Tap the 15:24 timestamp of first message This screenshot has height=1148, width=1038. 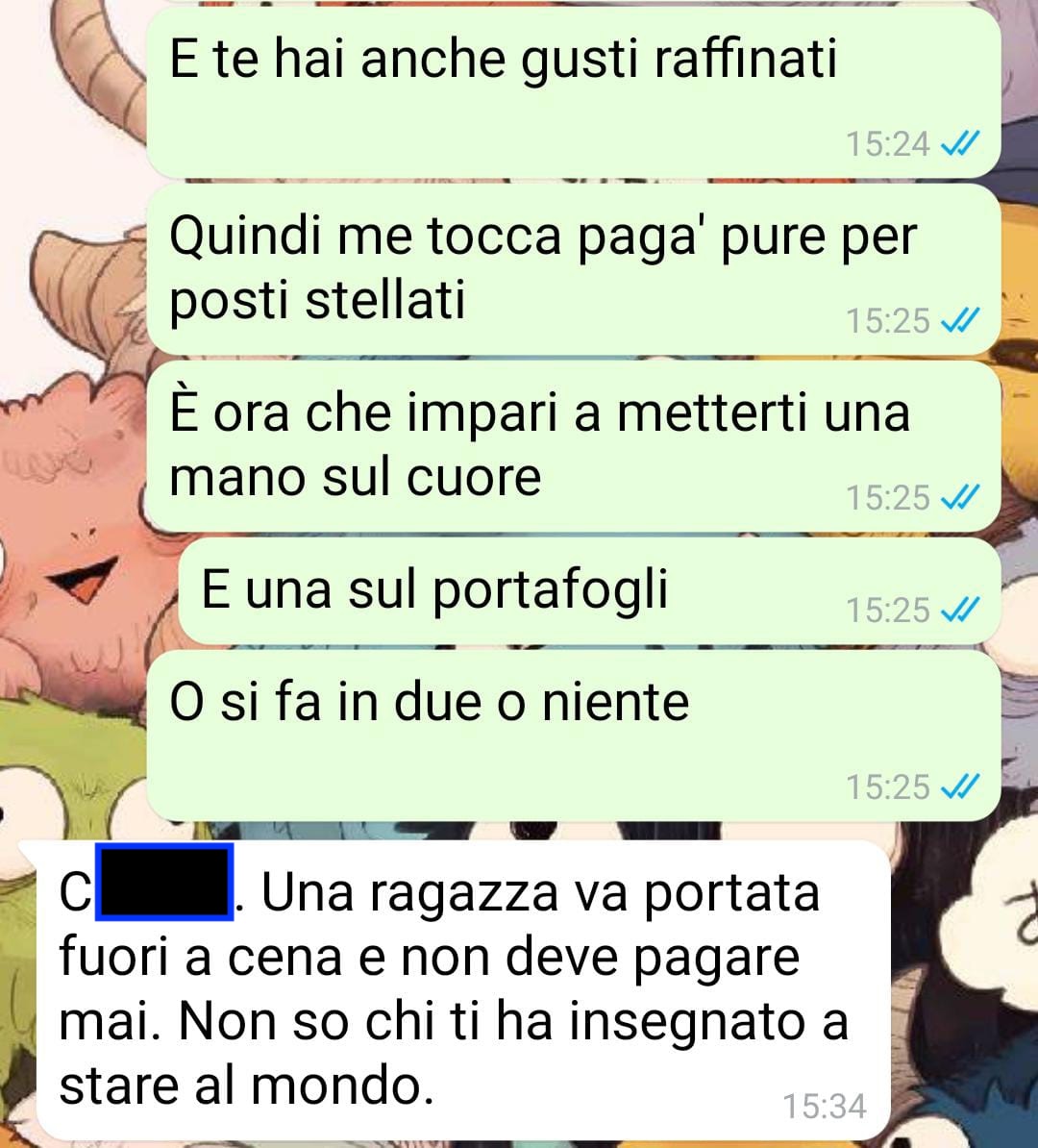[887, 143]
